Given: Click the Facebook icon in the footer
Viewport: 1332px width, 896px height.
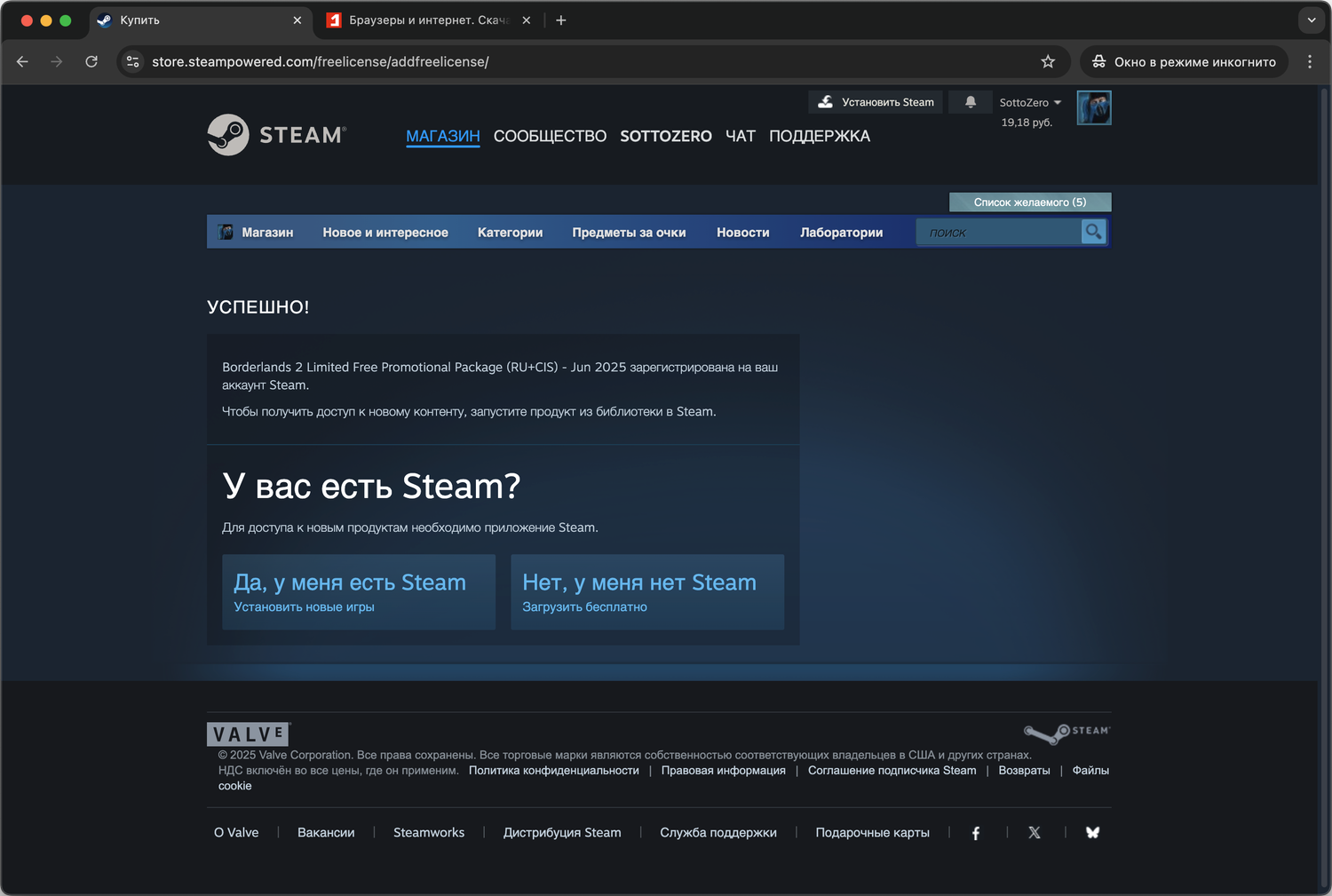Looking at the screenshot, I should [976, 833].
